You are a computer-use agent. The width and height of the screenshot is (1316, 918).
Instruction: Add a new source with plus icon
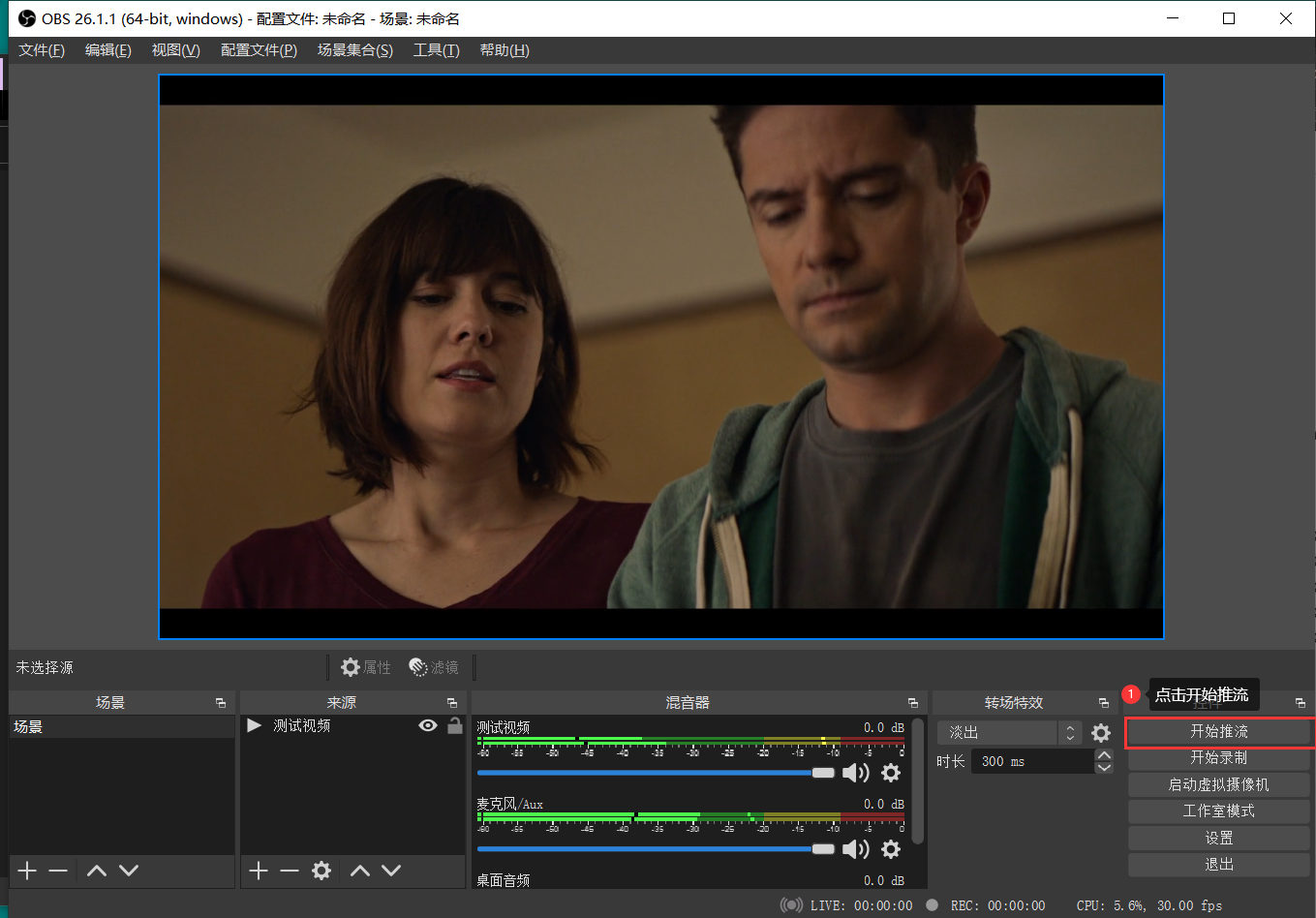pos(259,871)
